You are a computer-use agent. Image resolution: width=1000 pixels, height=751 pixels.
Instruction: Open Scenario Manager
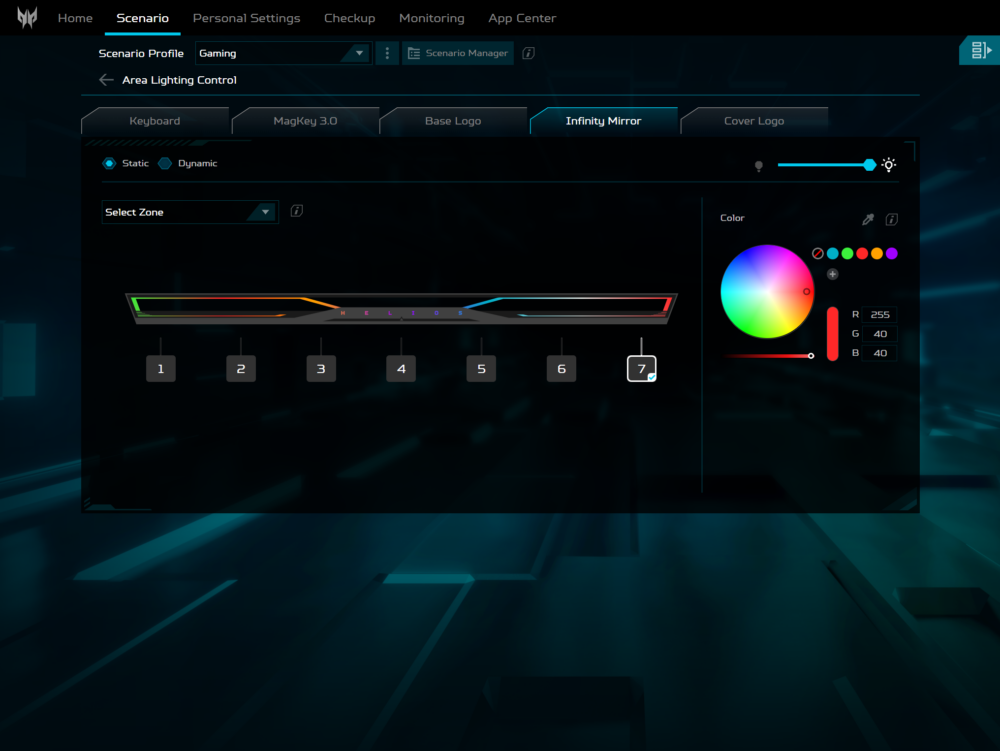(458, 53)
